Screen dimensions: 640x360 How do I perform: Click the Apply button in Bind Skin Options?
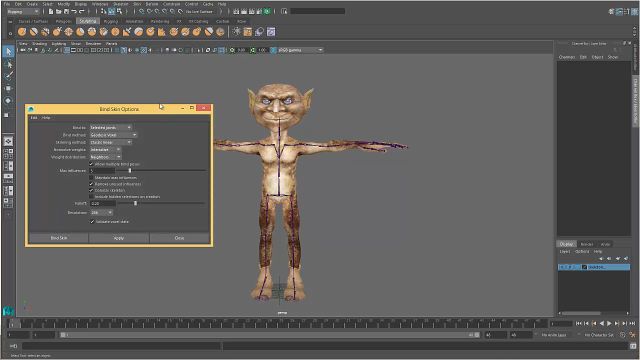119,238
